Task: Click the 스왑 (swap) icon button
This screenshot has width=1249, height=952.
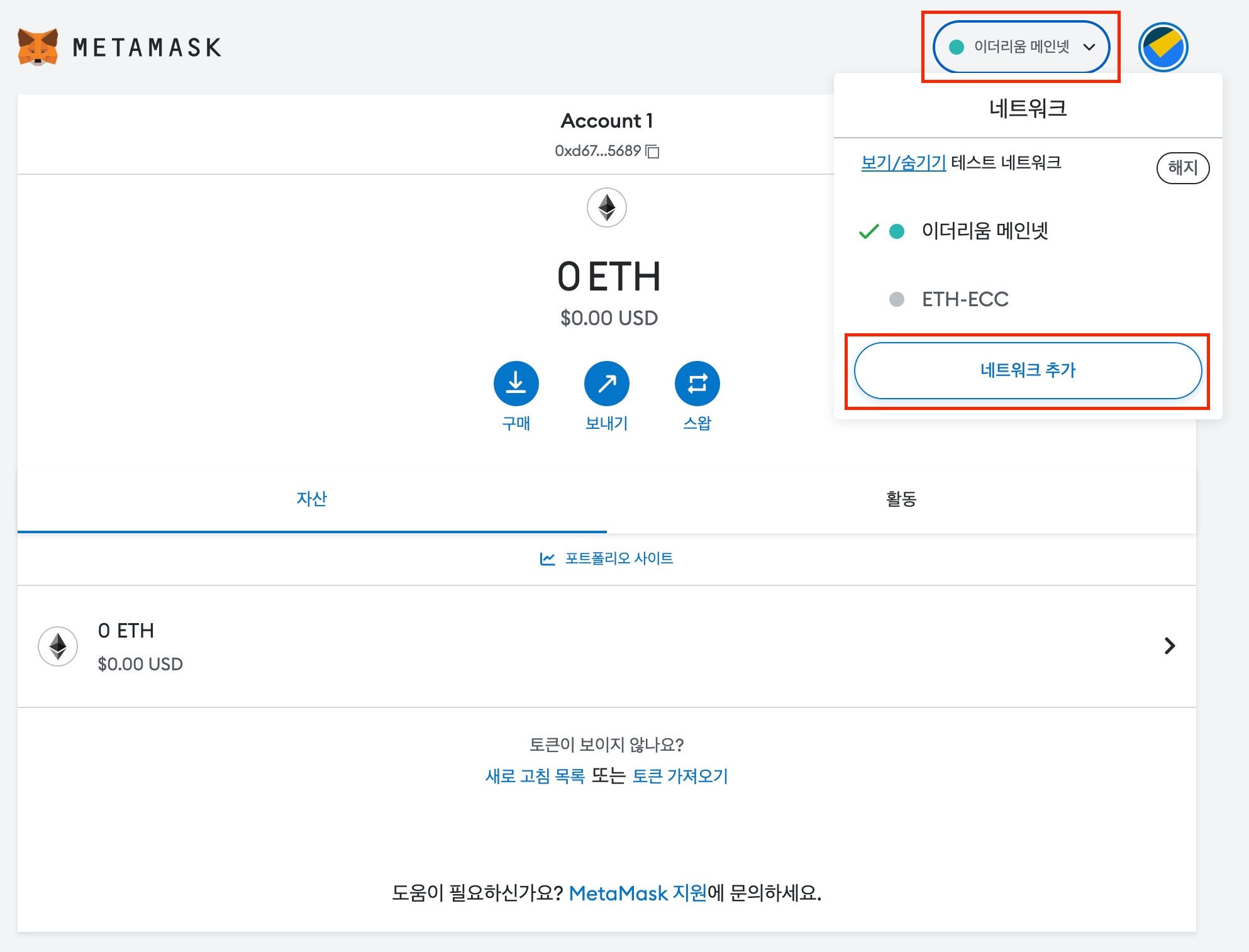Action: click(697, 384)
